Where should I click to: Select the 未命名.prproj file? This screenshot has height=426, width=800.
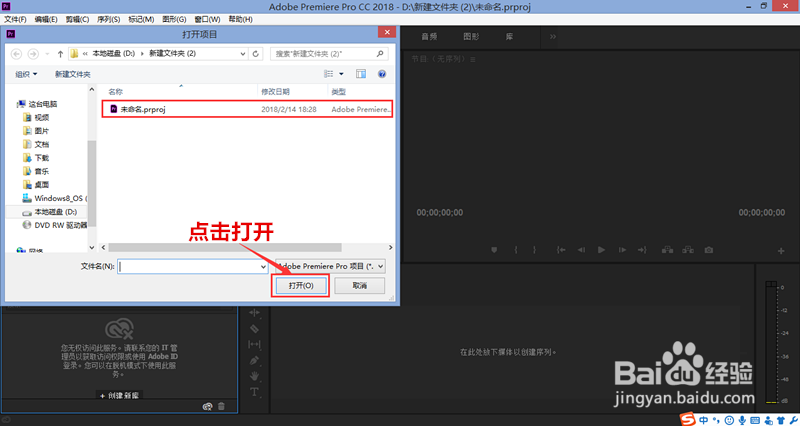click(x=247, y=109)
